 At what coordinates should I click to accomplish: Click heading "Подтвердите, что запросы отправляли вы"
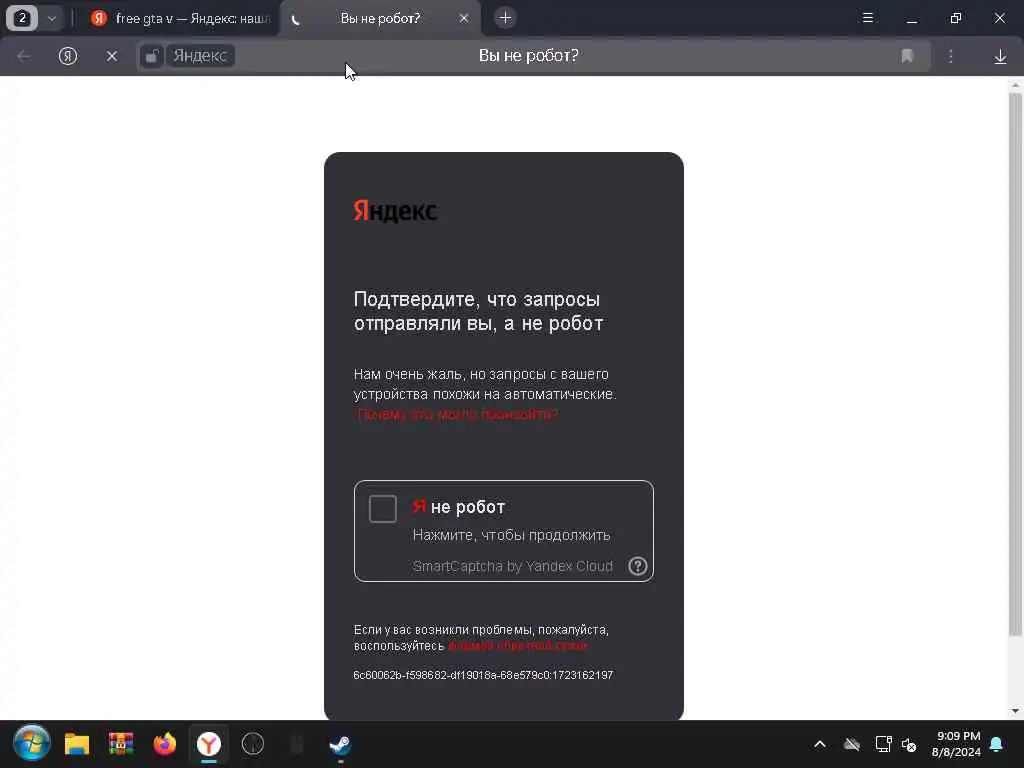pos(479,312)
